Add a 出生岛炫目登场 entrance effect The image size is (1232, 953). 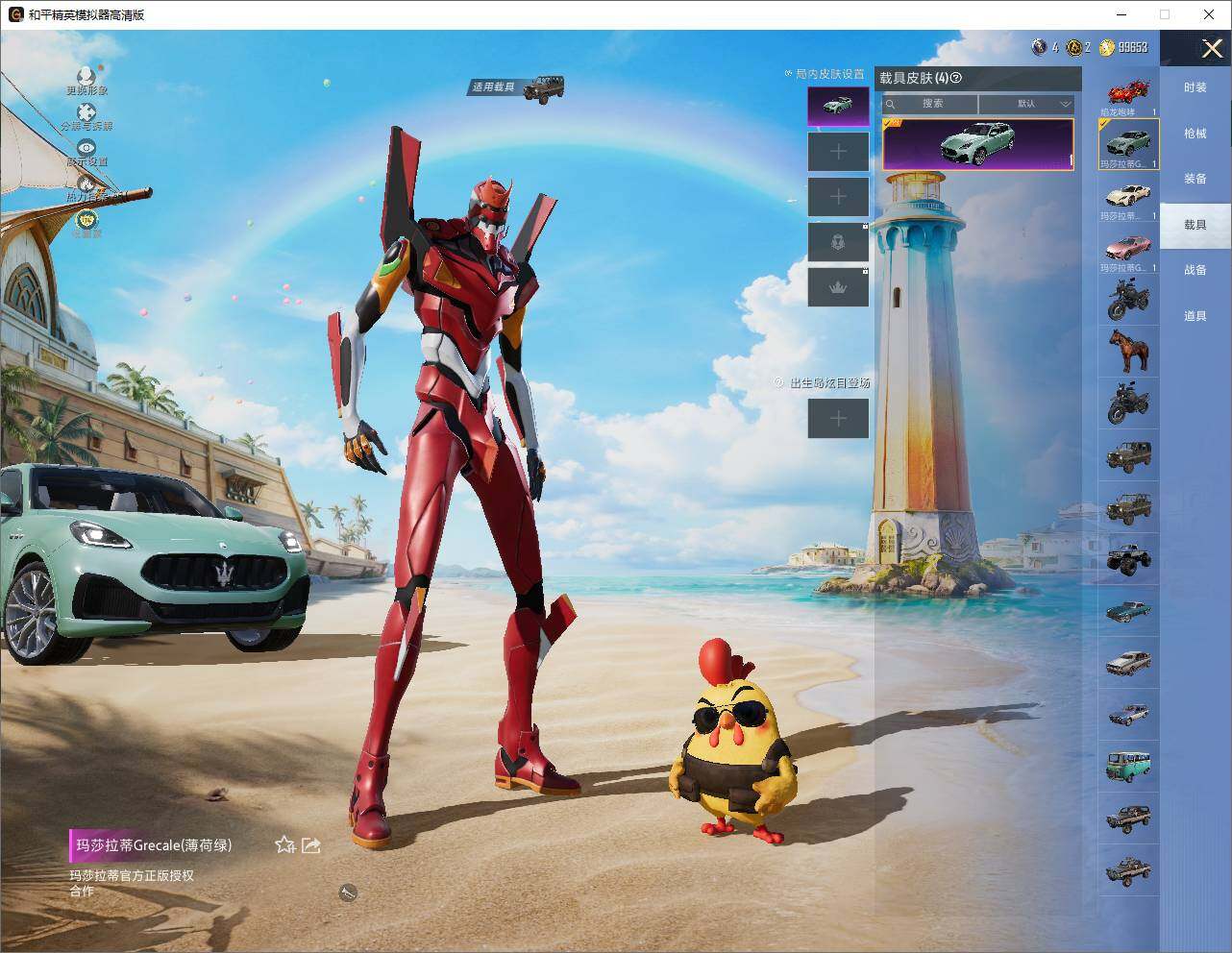(x=838, y=418)
